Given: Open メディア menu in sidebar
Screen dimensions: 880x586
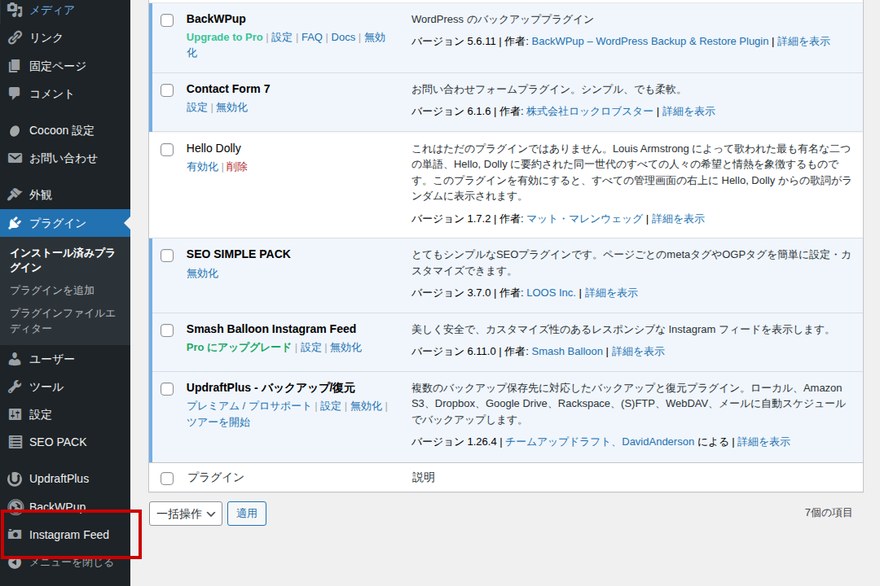Looking at the screenshot, I should pyautogui.click(x=52, y=10).
